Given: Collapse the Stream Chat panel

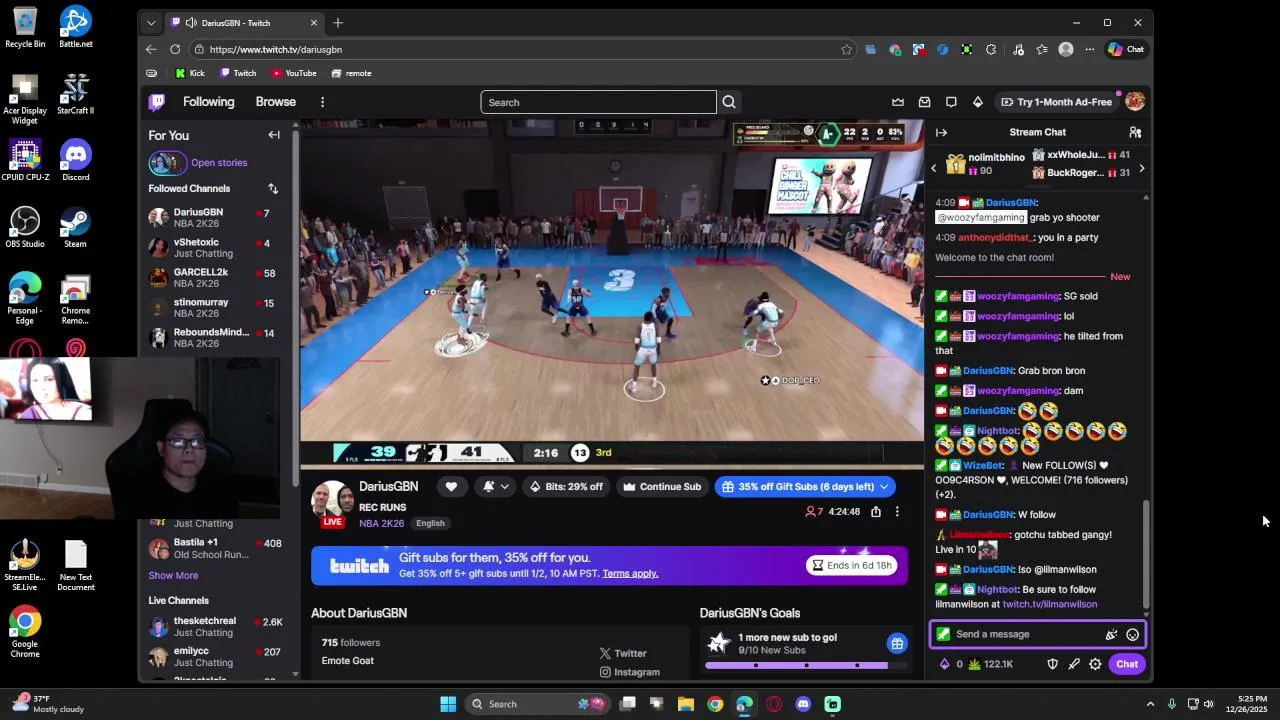Looking at the screenshot, I should (x=941, y=132).
